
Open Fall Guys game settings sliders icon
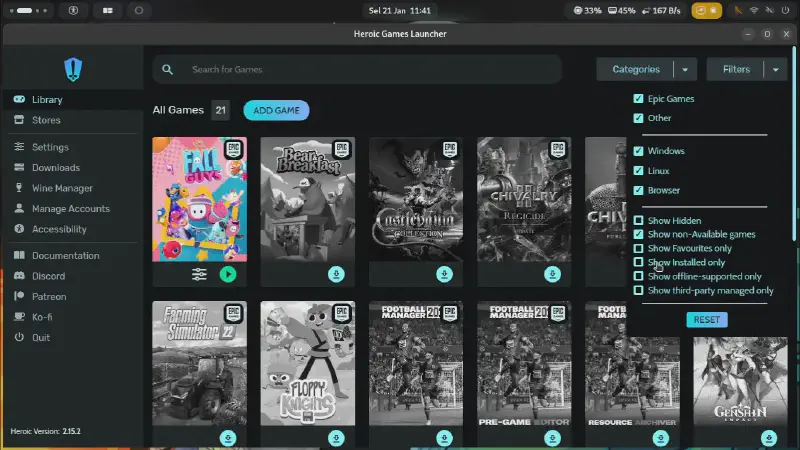[199, 274]
